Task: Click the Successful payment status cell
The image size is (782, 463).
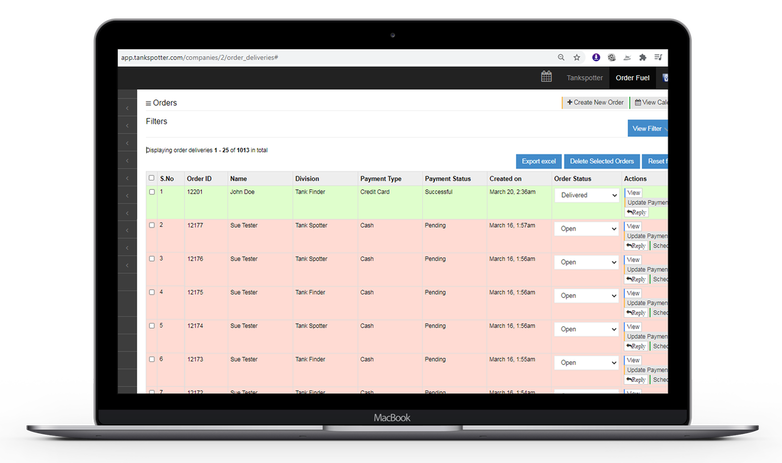Action: click(x=438, y=192)
